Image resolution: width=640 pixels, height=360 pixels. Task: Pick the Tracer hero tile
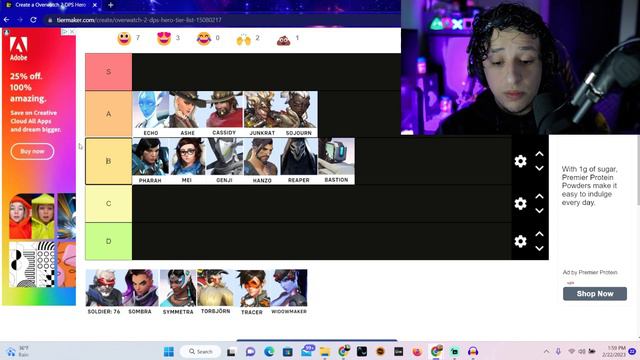click(252, 292)
